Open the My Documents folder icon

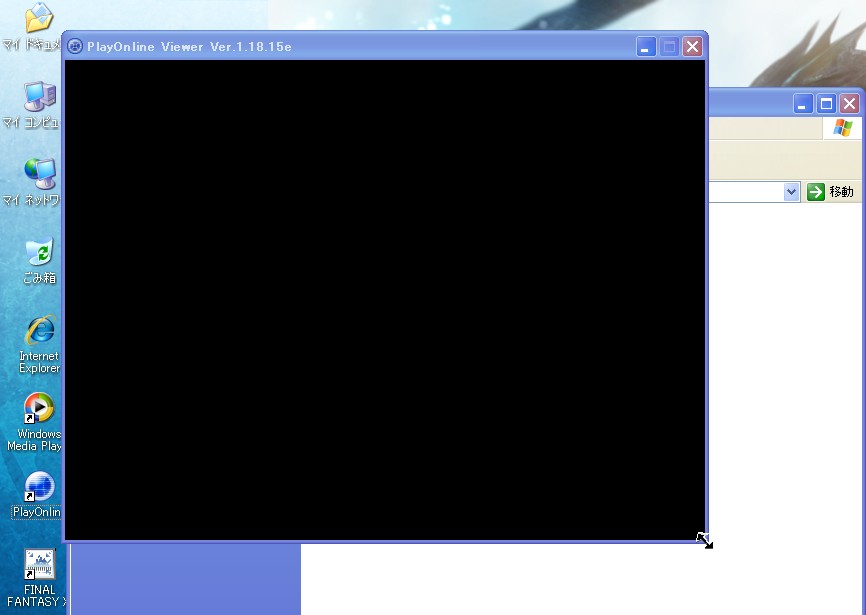tap(38, 19)
